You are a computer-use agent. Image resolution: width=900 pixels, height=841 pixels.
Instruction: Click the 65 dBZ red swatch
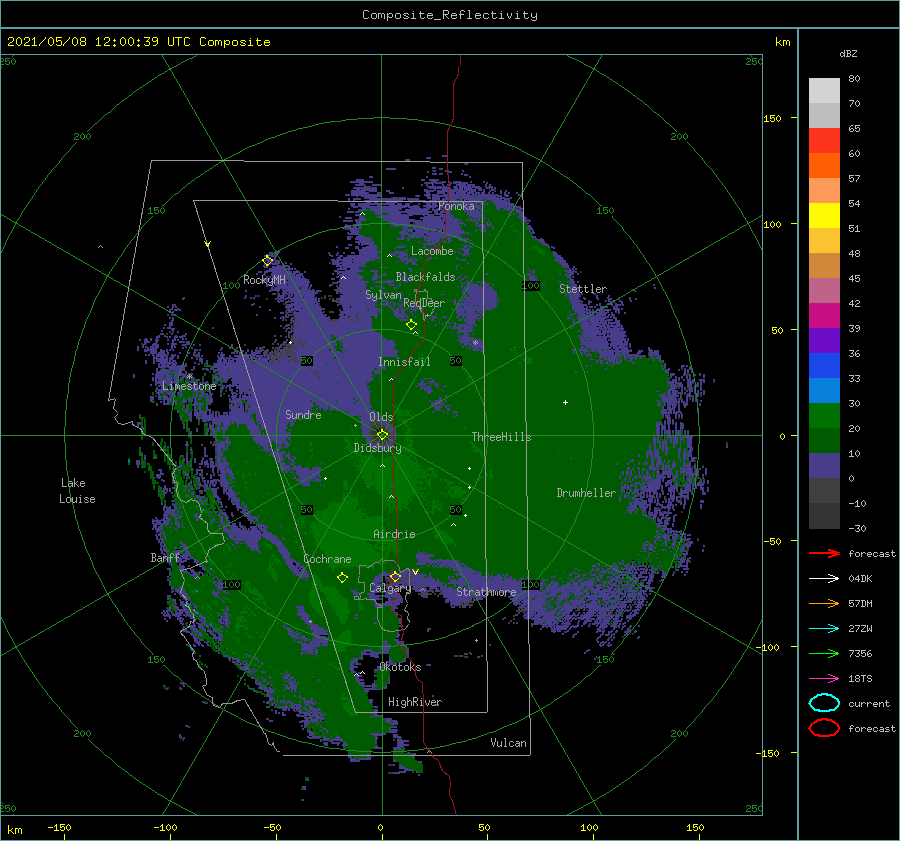(x=824, y=140)
